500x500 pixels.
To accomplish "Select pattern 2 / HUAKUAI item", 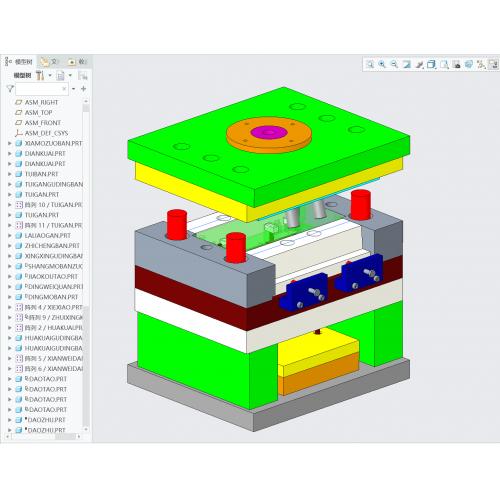I will point(54,328).
